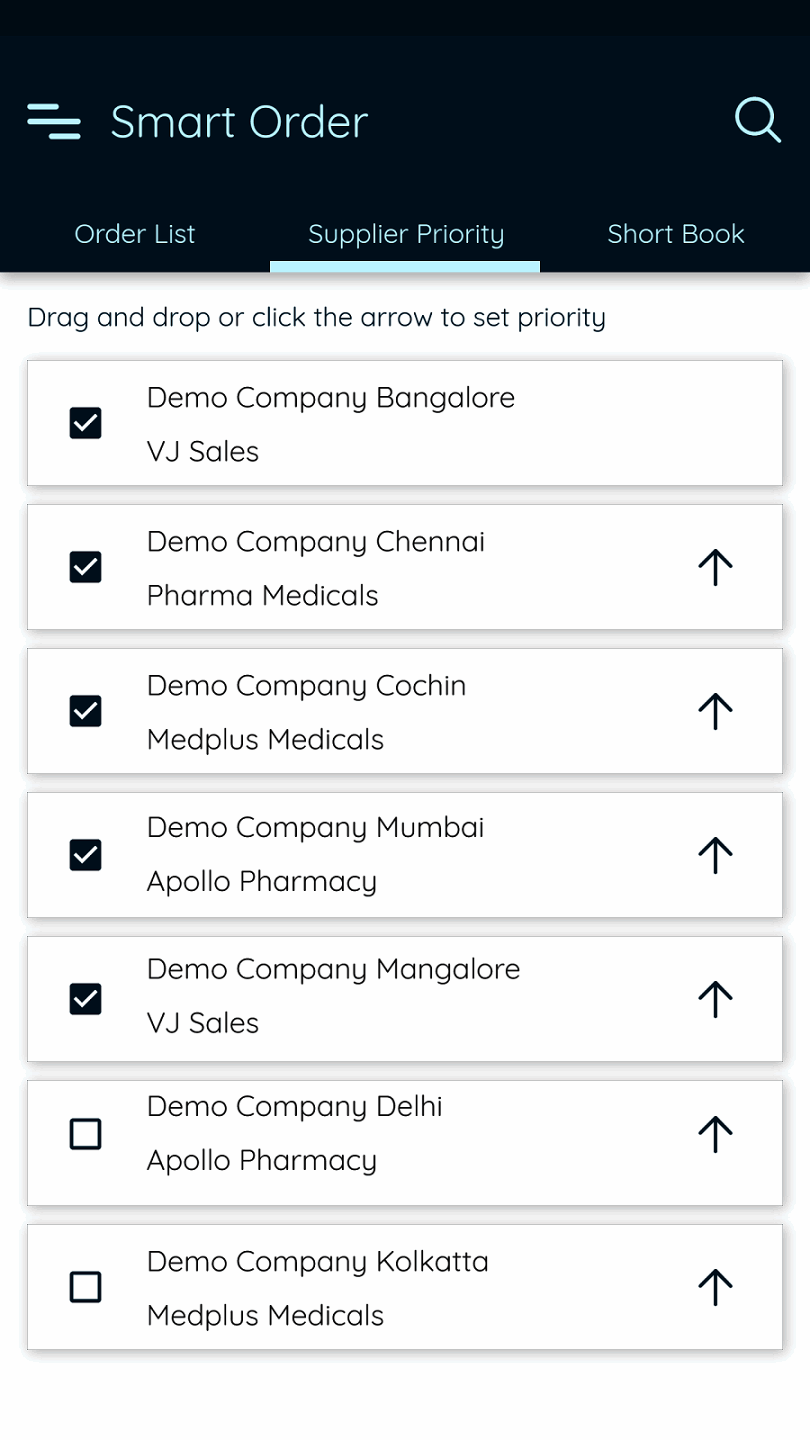
Task: Select the Supplier Priority tab
Action: (x=406, y=234)
